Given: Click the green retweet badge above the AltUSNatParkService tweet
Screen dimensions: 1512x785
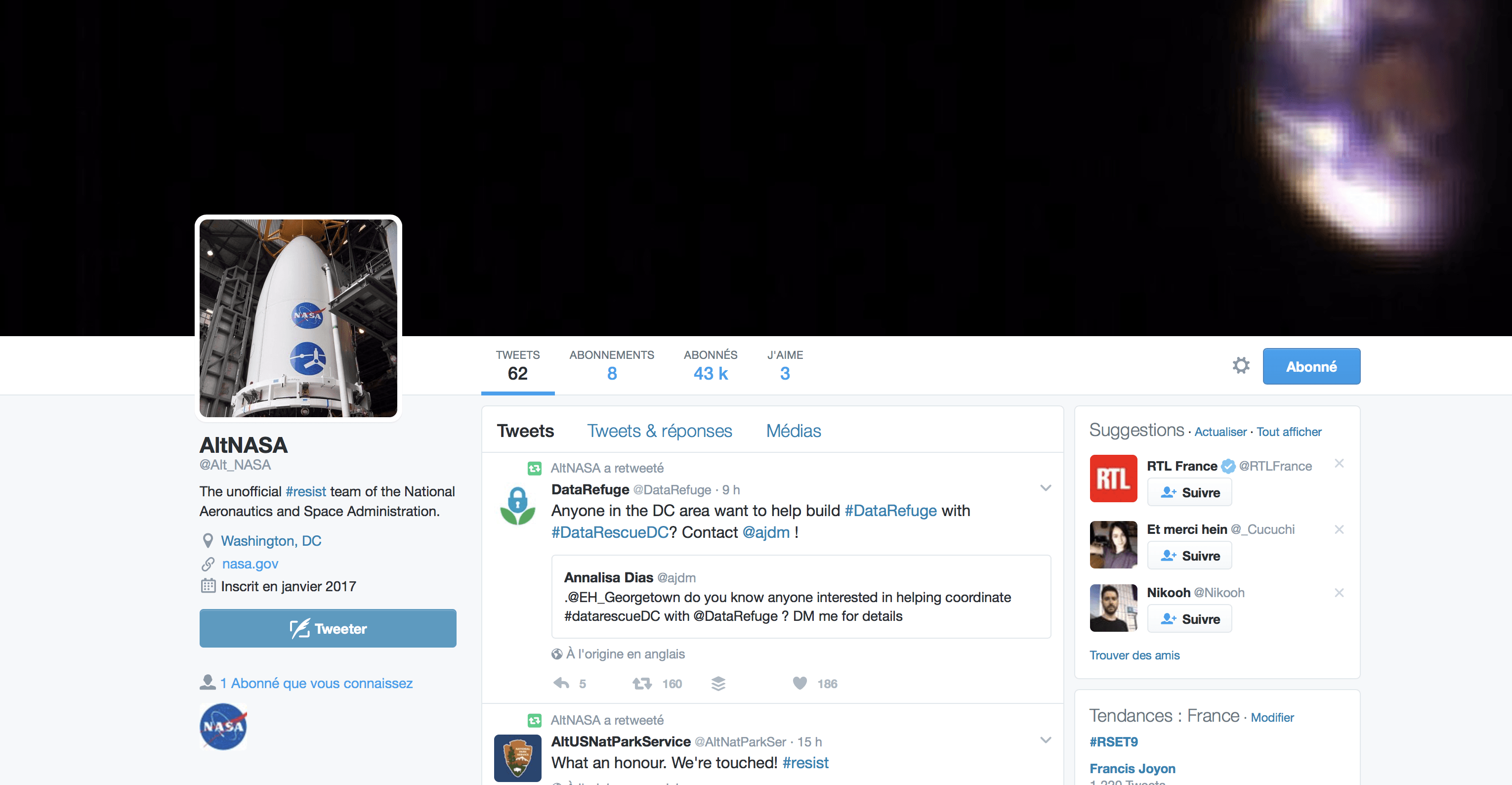Looking at the screenshot, I should (534, 720).
